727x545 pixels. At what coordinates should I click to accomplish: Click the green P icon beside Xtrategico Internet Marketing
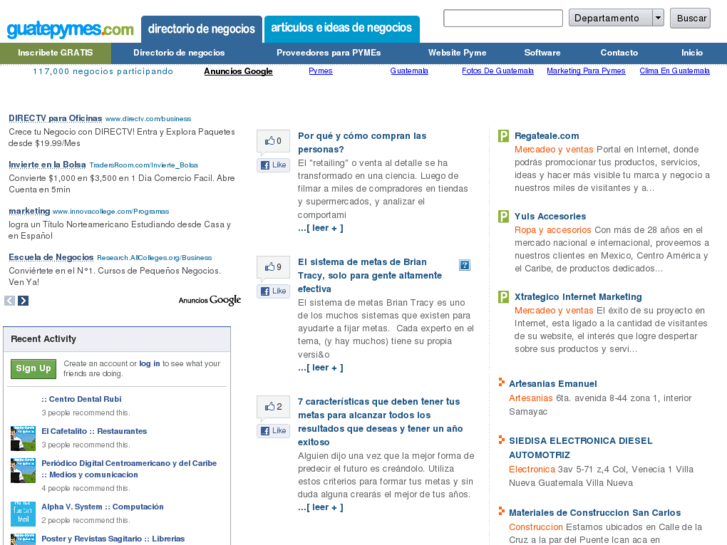(503, 297)
